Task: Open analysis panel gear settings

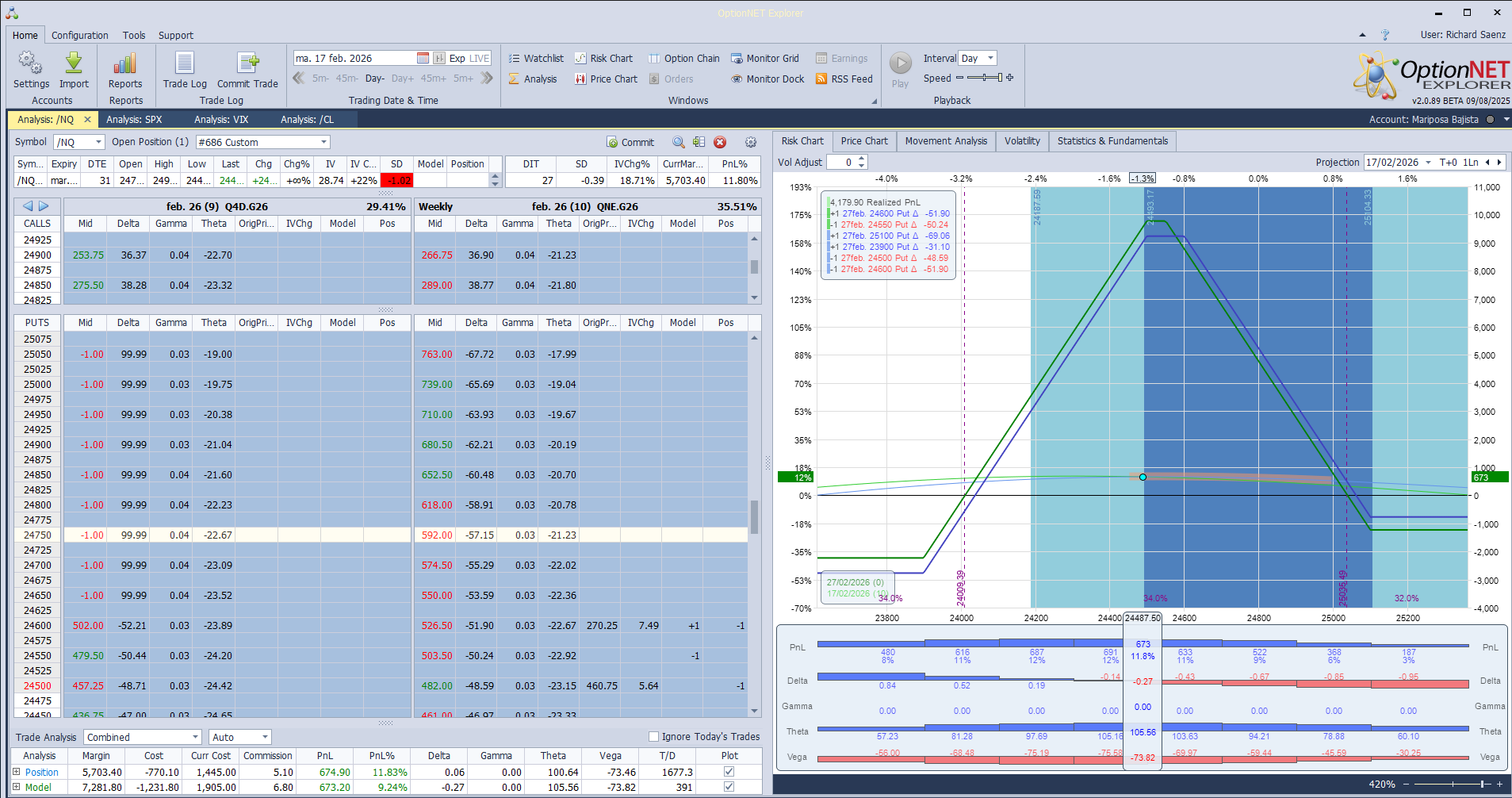Action: (x=750, y=142)
